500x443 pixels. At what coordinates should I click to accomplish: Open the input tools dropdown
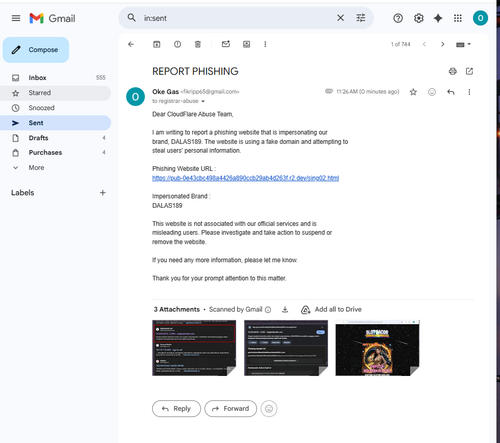pos(463,44)
